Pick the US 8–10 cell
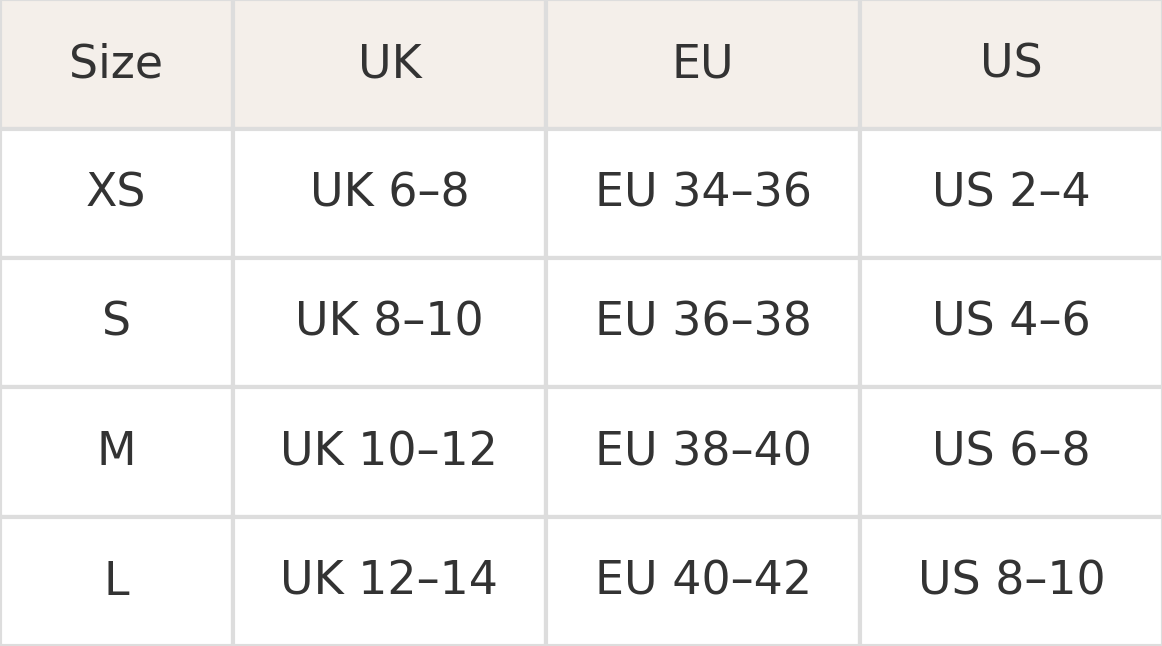Screen dimensions: 1162x646 (1011, 580)
